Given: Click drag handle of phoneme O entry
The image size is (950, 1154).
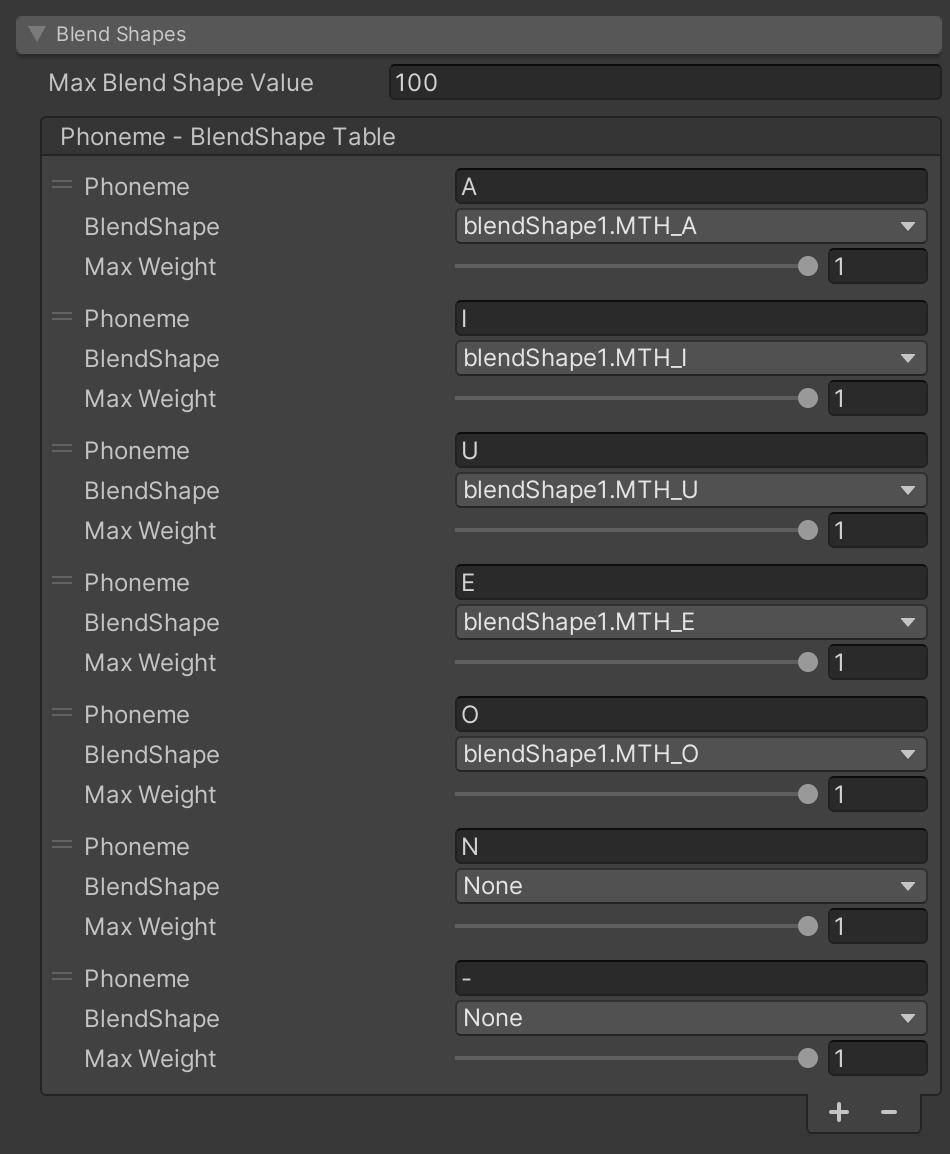Looking at the screenshot, I should [62, 714].
